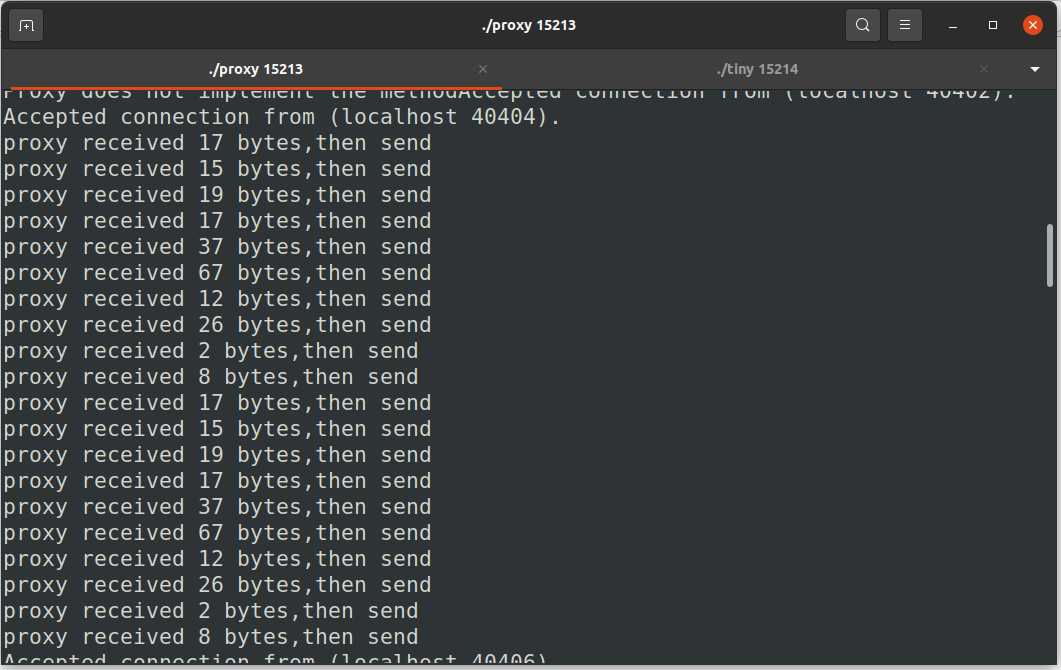Open the hamburger menu

(905, 25)
